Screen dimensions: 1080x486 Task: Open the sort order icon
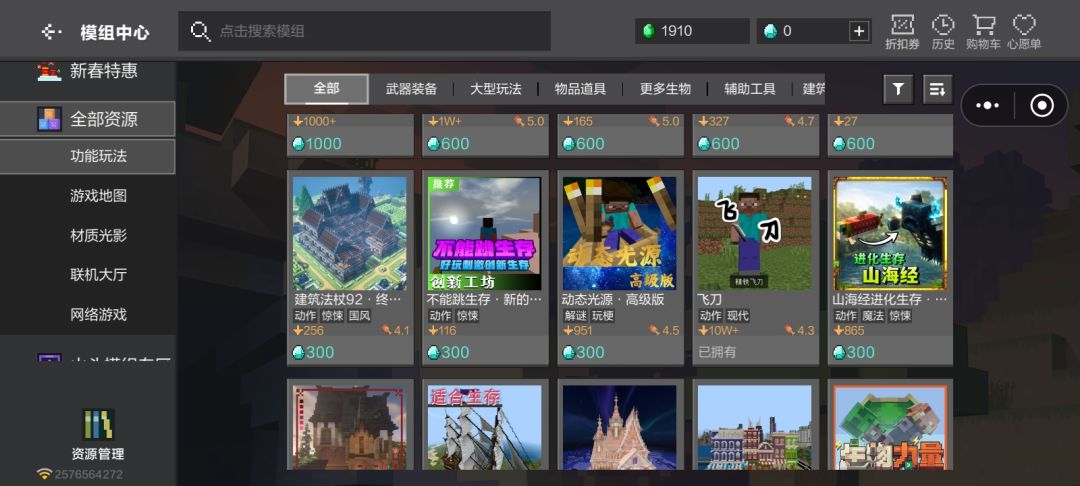937,89
